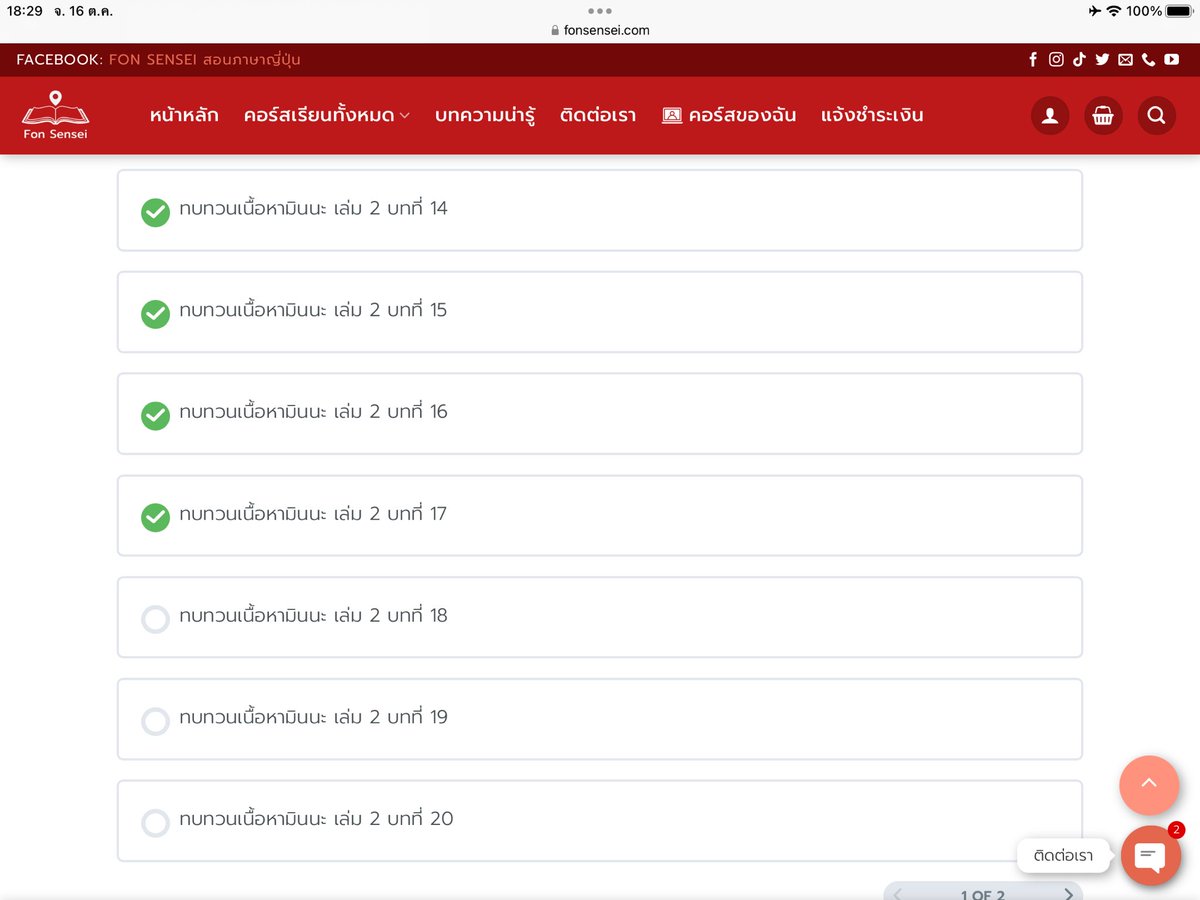This screenshot has height=900, width=1200.
Task: Open the search magnifier icon
Action: pyautogui.click(x=1157, y=116)
